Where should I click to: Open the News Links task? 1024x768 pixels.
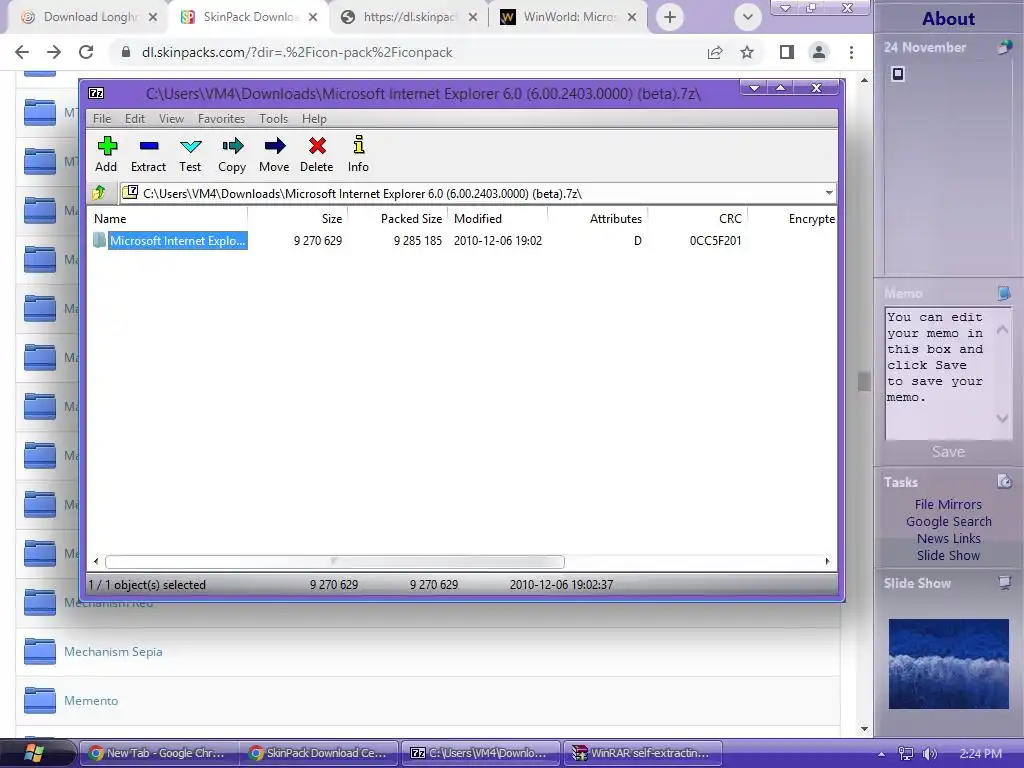[x=948, y=538]
